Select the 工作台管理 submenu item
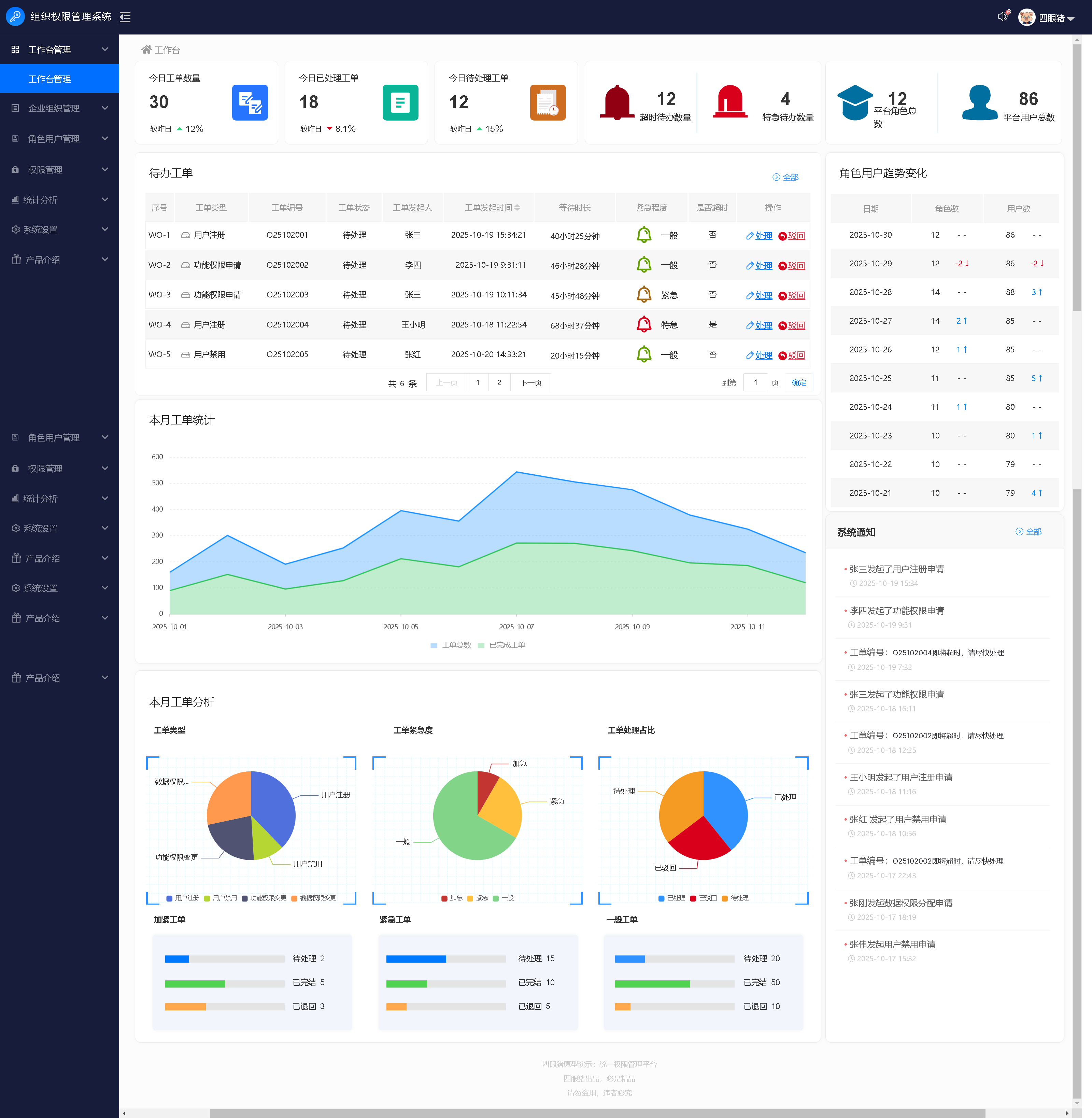 click(51, 79)
